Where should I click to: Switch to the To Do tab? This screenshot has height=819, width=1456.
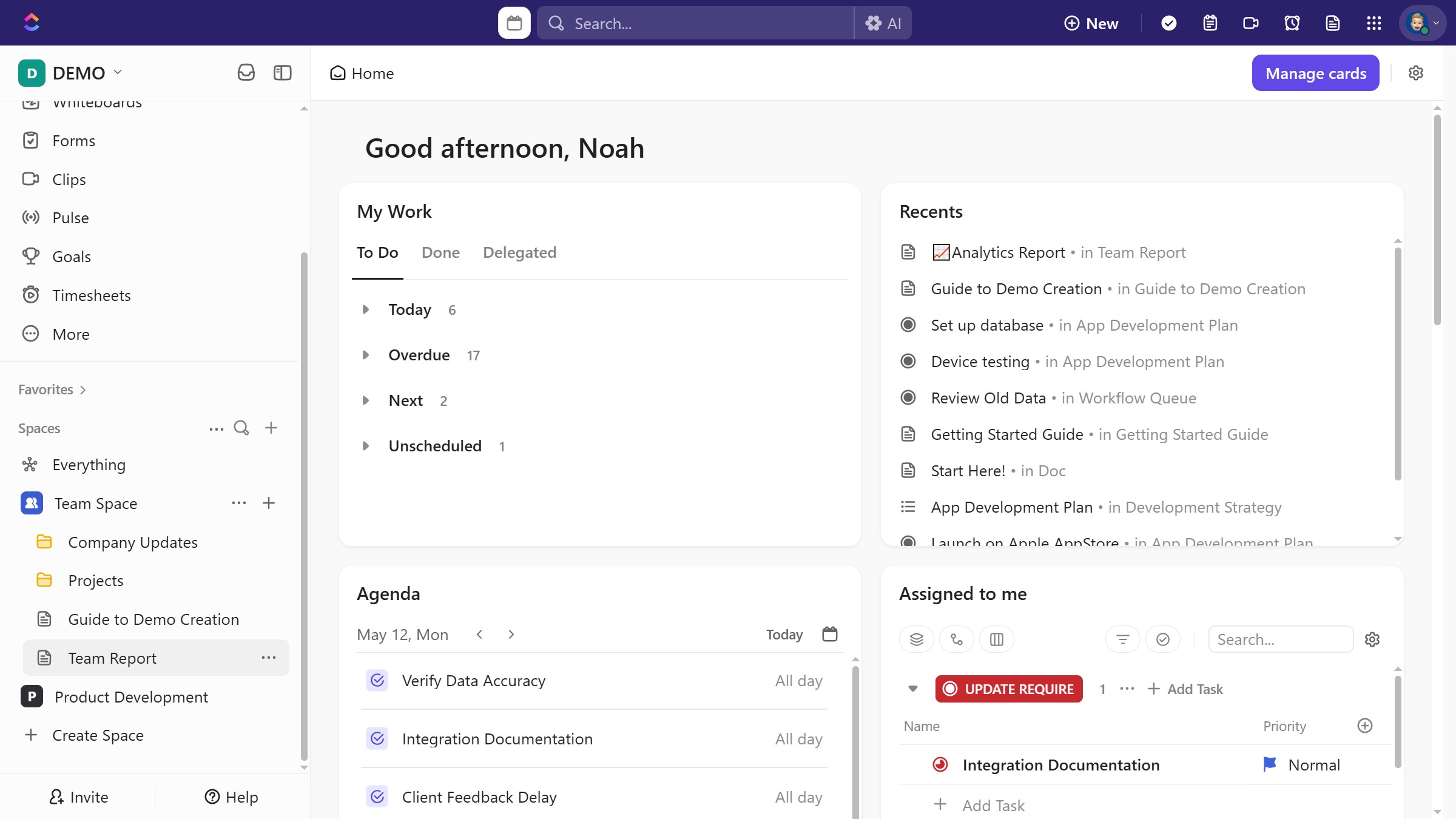(377, 252)
